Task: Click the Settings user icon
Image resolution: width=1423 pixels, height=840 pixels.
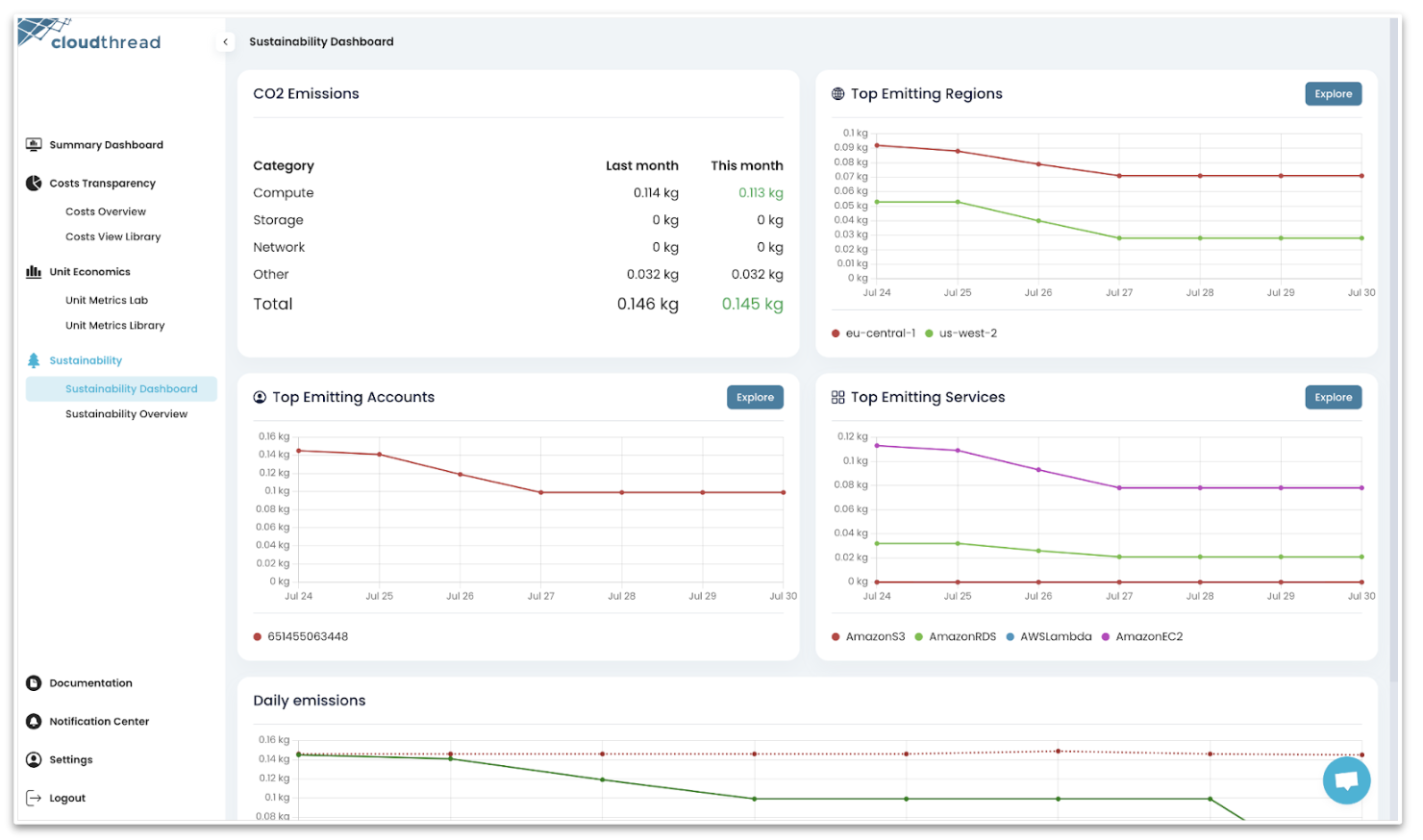Action: coord(34,760)
